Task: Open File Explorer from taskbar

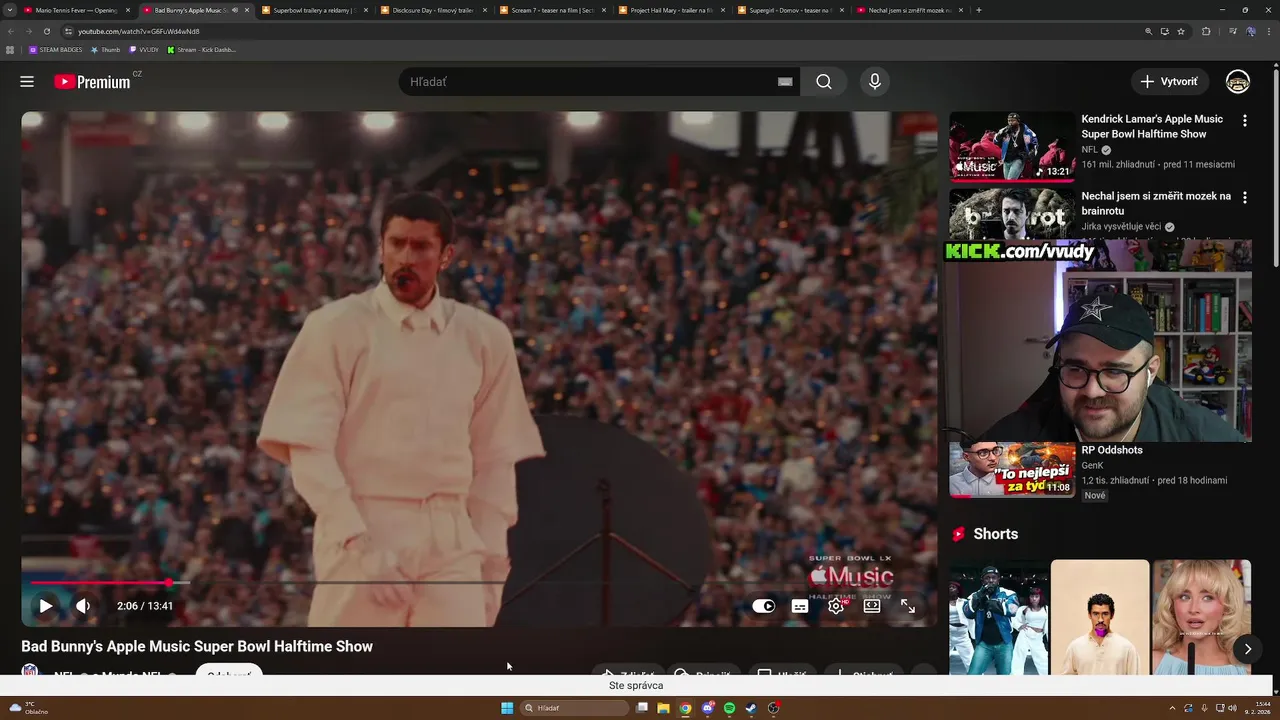Action: 663,708
